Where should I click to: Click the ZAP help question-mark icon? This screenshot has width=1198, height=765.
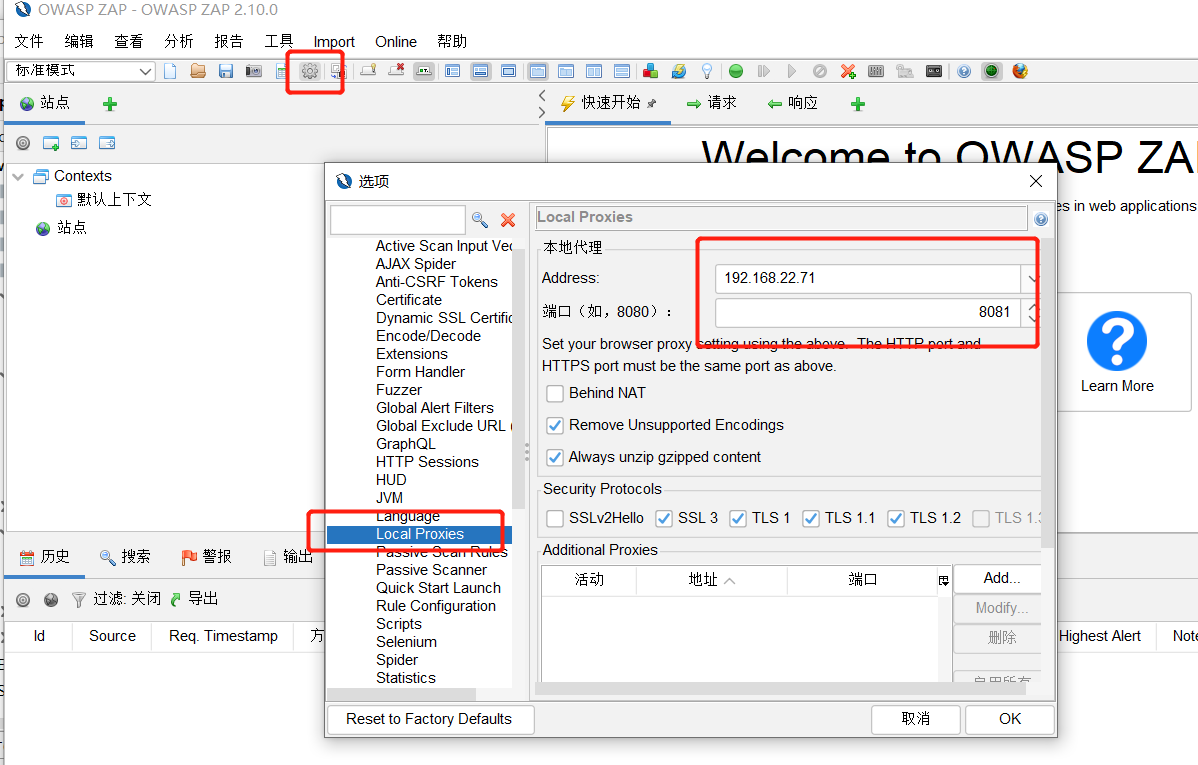click(963, 71)
